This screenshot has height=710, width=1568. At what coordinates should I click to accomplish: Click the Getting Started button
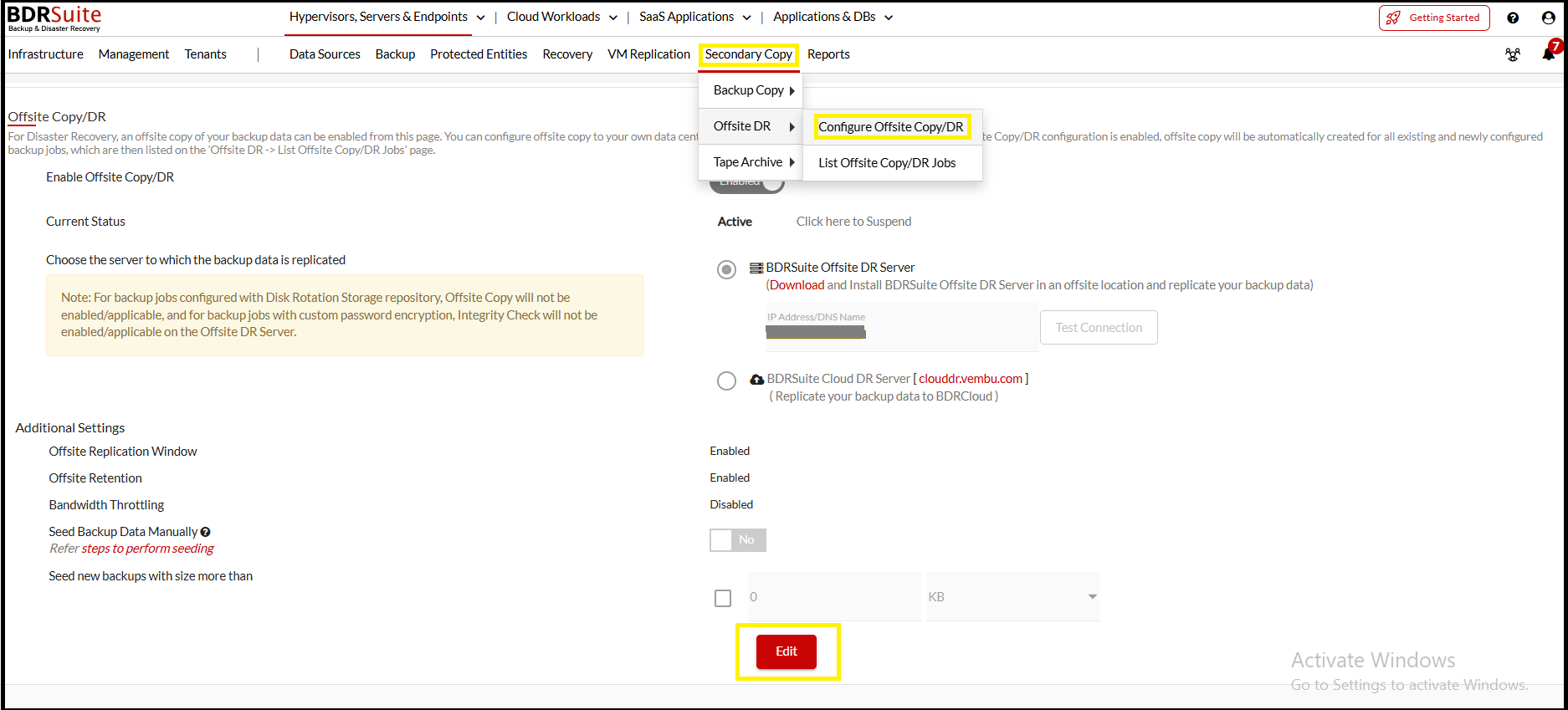1434,18
